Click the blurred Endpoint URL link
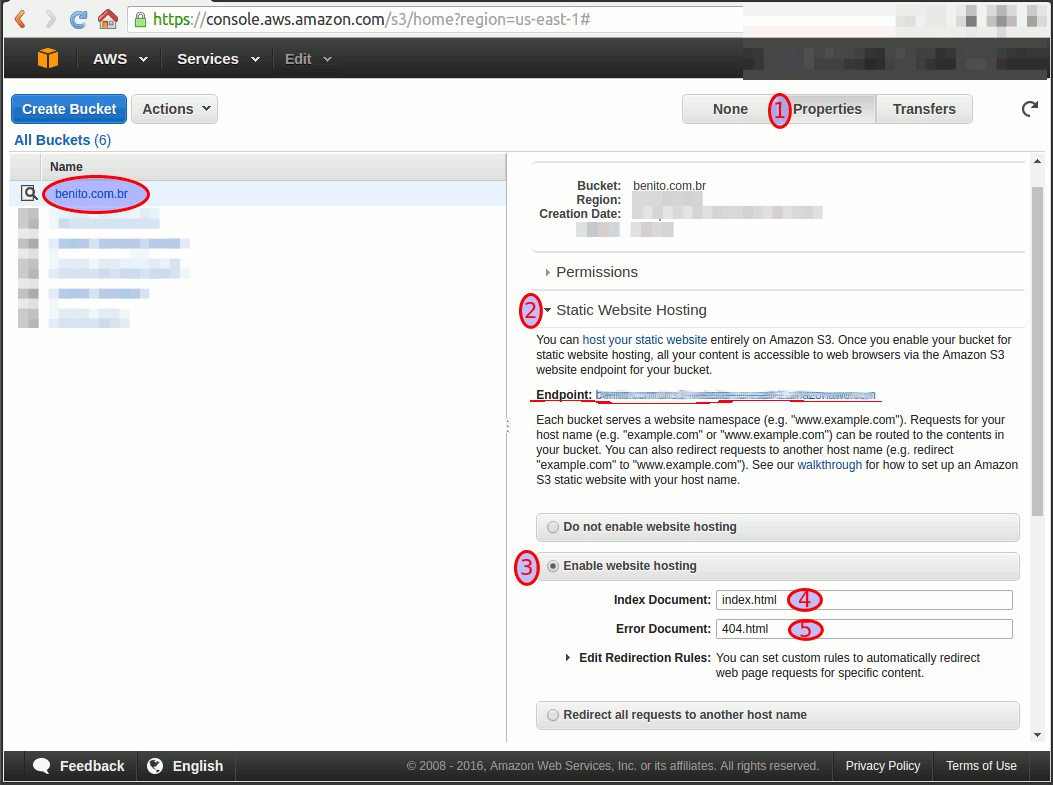Viewport: 1053px width, 785px height. point(735,395)
